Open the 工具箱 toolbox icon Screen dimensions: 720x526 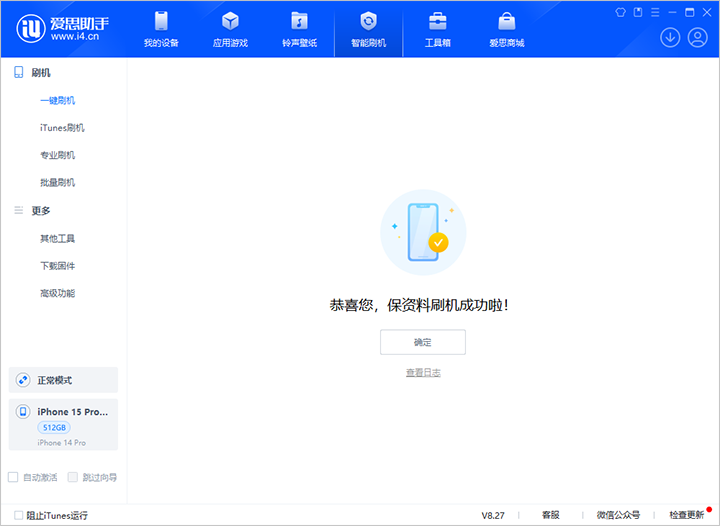(x=438, y=21)
